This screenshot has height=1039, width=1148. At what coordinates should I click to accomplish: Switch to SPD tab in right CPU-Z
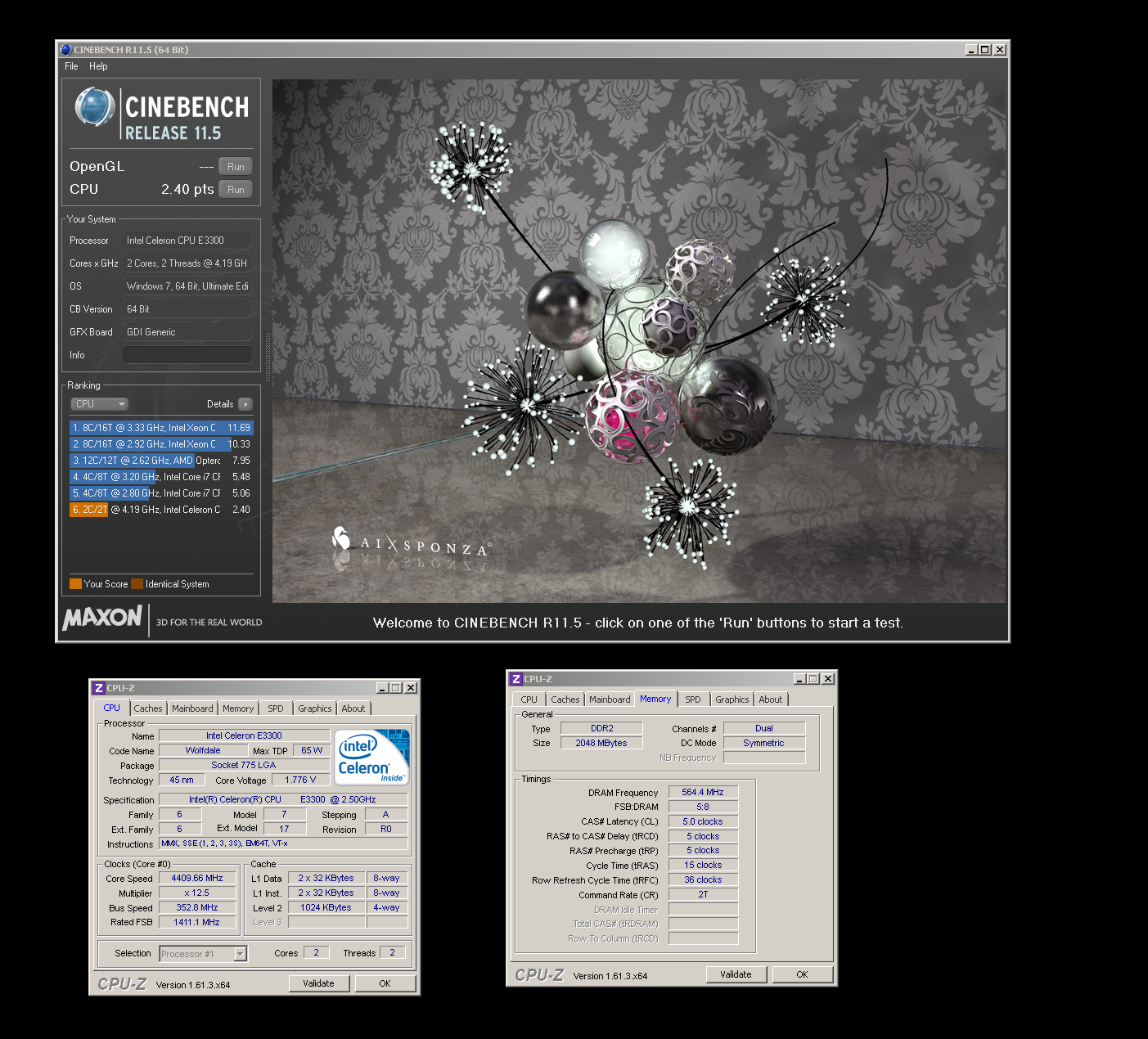coord(693,699)
